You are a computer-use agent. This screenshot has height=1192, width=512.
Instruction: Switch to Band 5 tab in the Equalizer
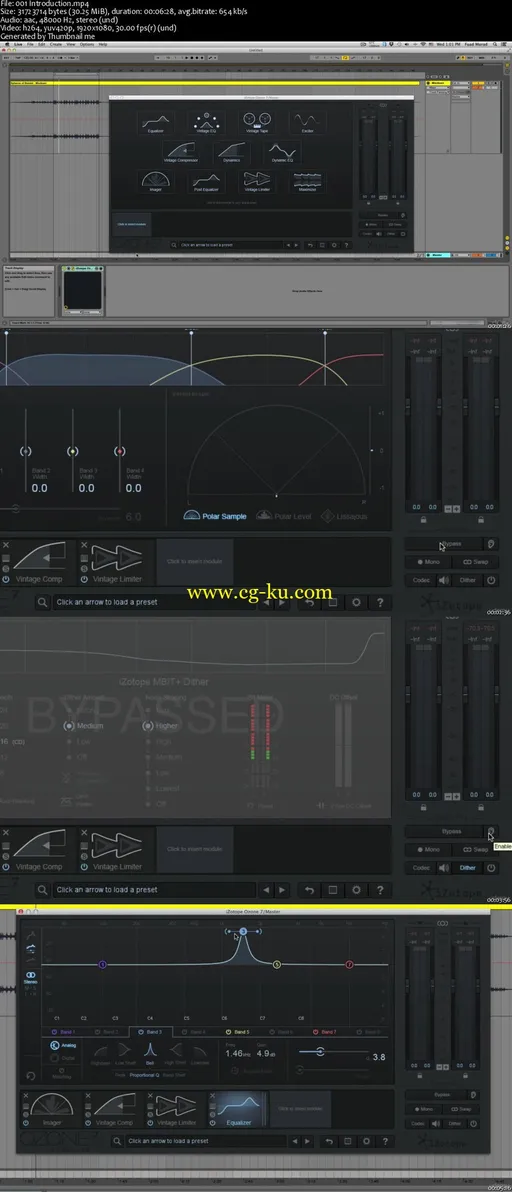[238, 1032]
